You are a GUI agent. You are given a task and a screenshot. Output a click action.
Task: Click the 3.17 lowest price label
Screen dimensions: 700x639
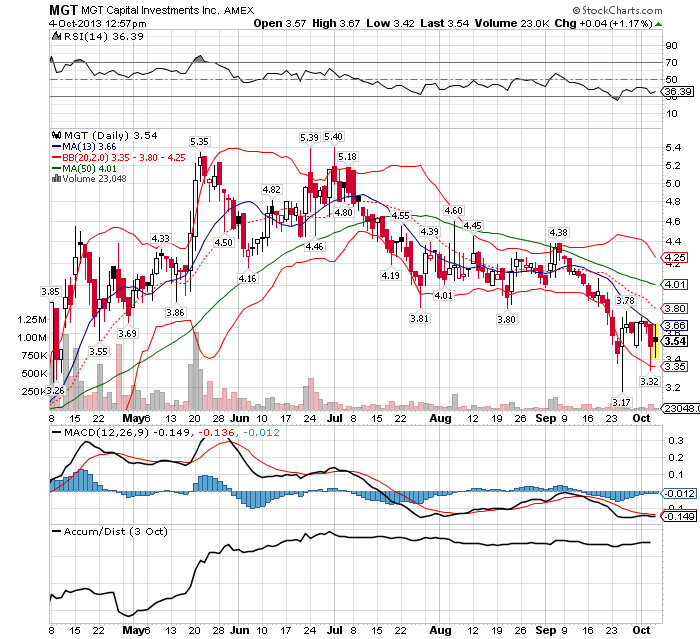tap(621, 402)
